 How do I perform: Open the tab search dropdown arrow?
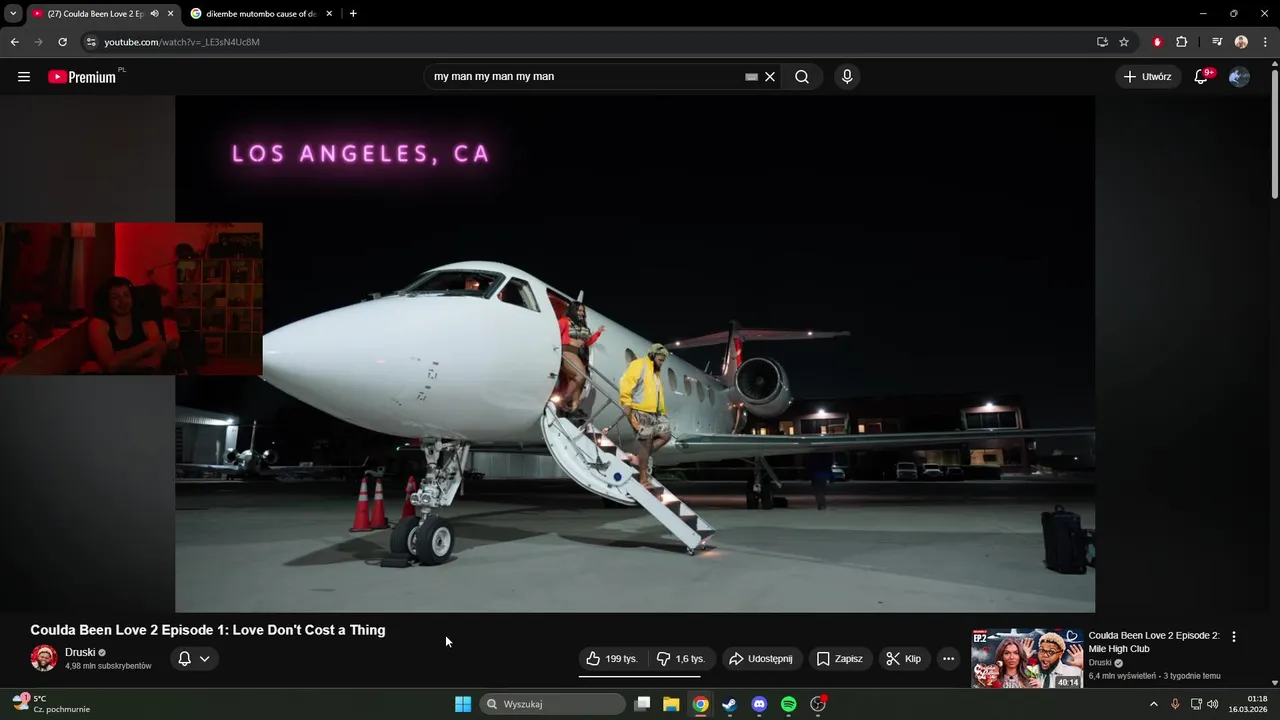[x=13, y=14]
